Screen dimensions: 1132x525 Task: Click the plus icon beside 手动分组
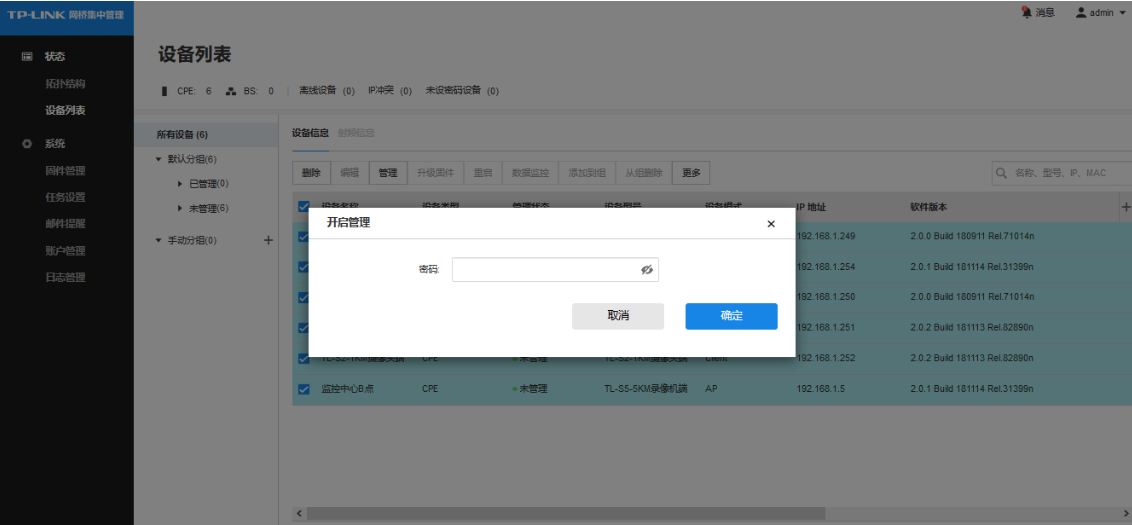267,240
